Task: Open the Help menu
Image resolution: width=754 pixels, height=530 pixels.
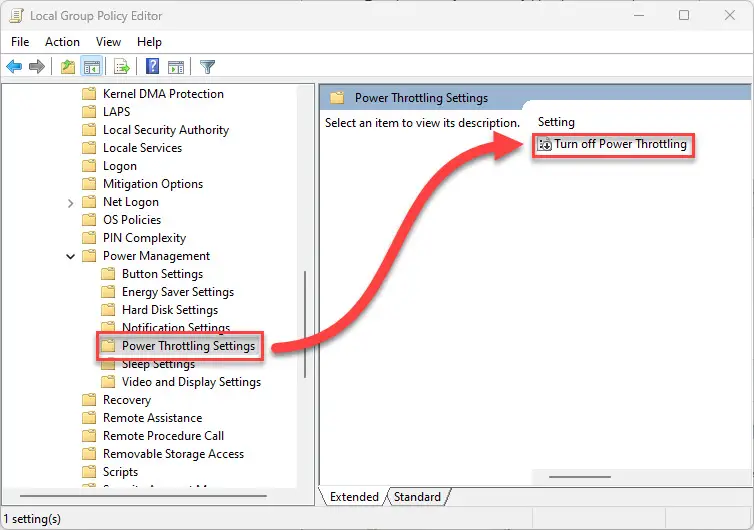Action: (149, 42)
